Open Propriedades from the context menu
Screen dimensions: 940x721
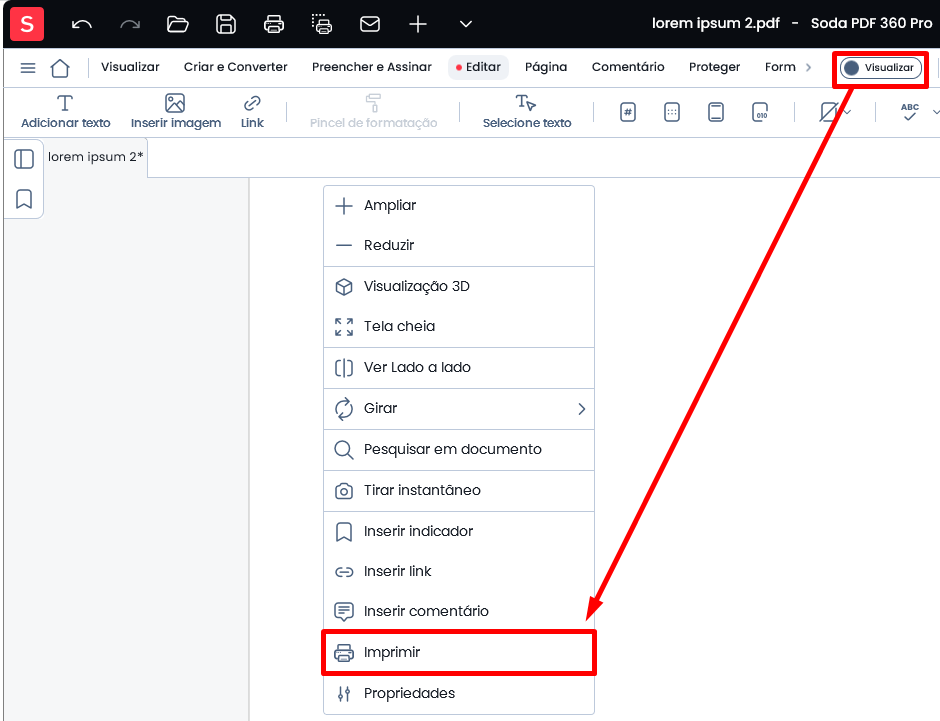pyautogui.click(x=459, y=693)
